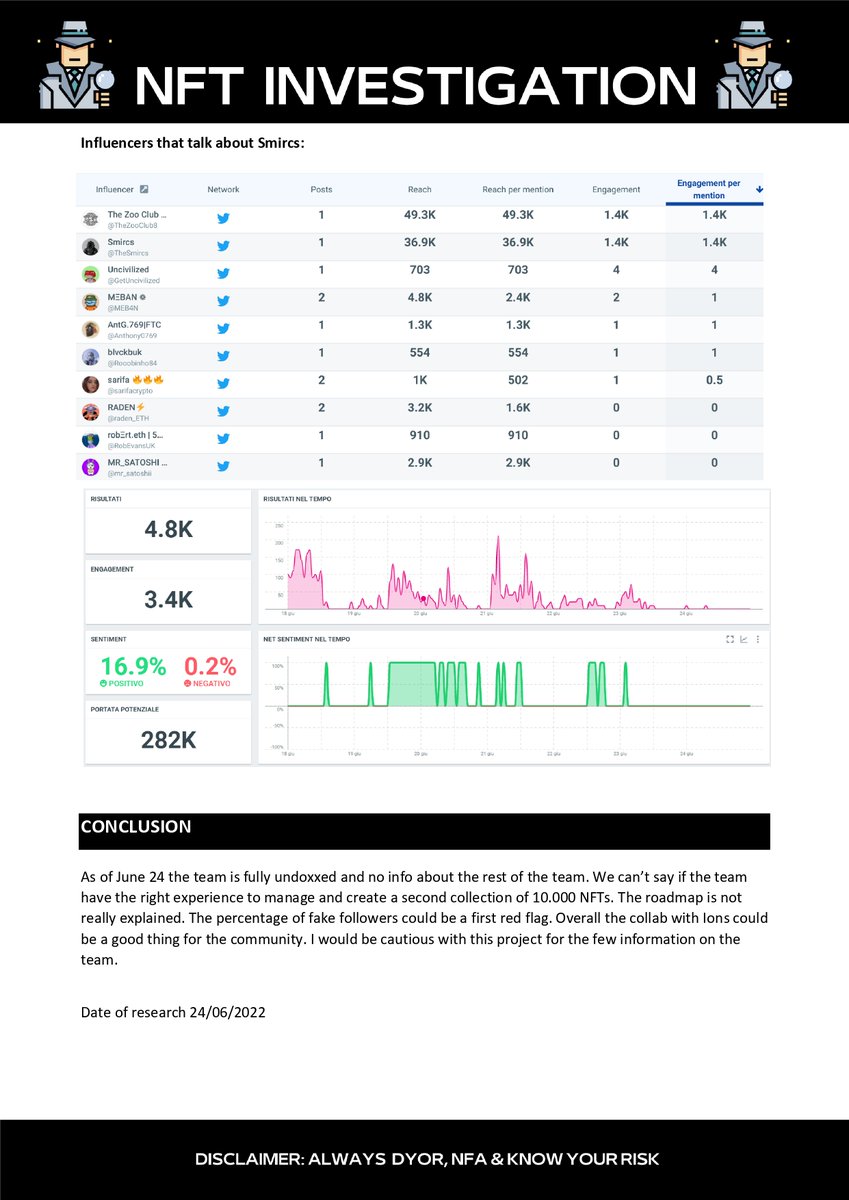Open fullscreen view of the net sentiment chart
The height and width of the screenshot is (1200, 849).
point(730,639)
